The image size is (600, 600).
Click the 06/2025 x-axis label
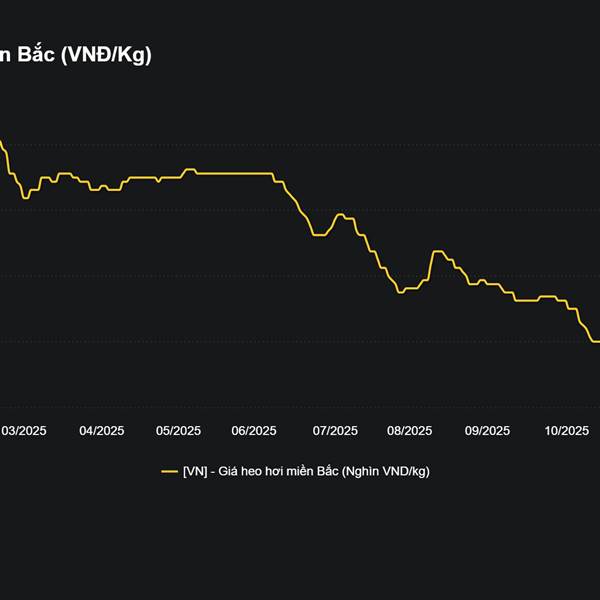click(x=254, y=431)
